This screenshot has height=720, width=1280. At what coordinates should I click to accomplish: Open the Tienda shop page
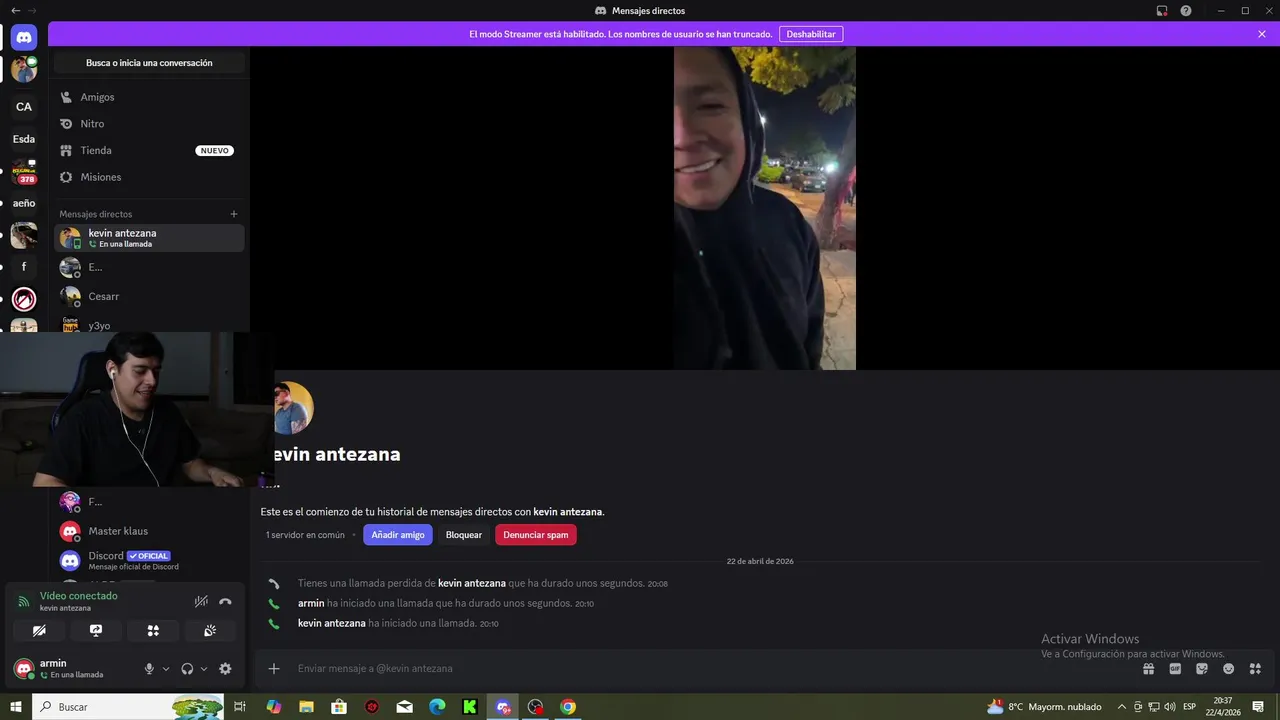149,150
